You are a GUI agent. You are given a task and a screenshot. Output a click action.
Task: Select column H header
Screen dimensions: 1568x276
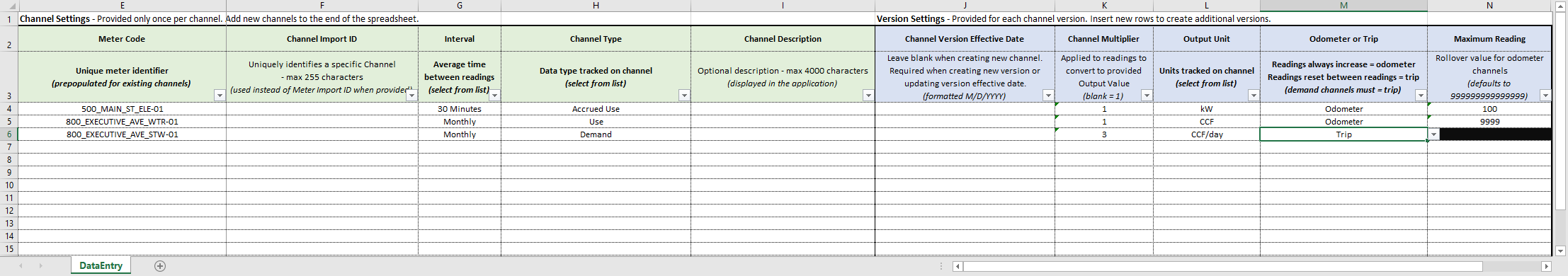point(596,6)
